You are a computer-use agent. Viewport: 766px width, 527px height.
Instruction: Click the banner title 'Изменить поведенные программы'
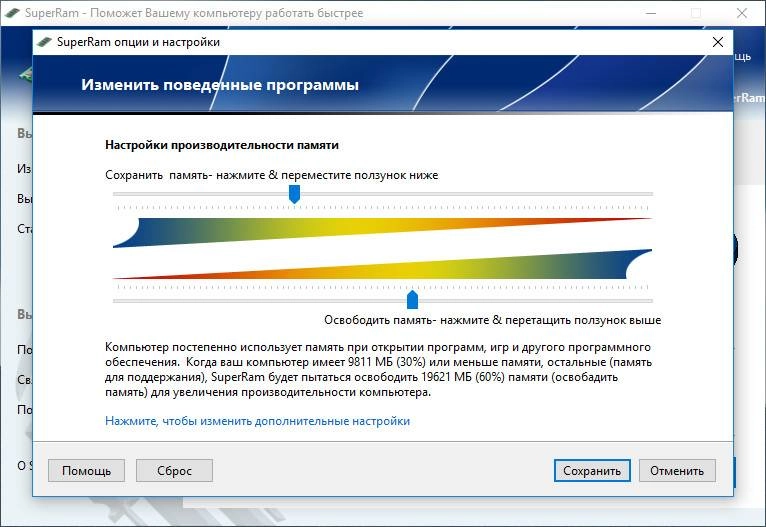click(220, 84)
